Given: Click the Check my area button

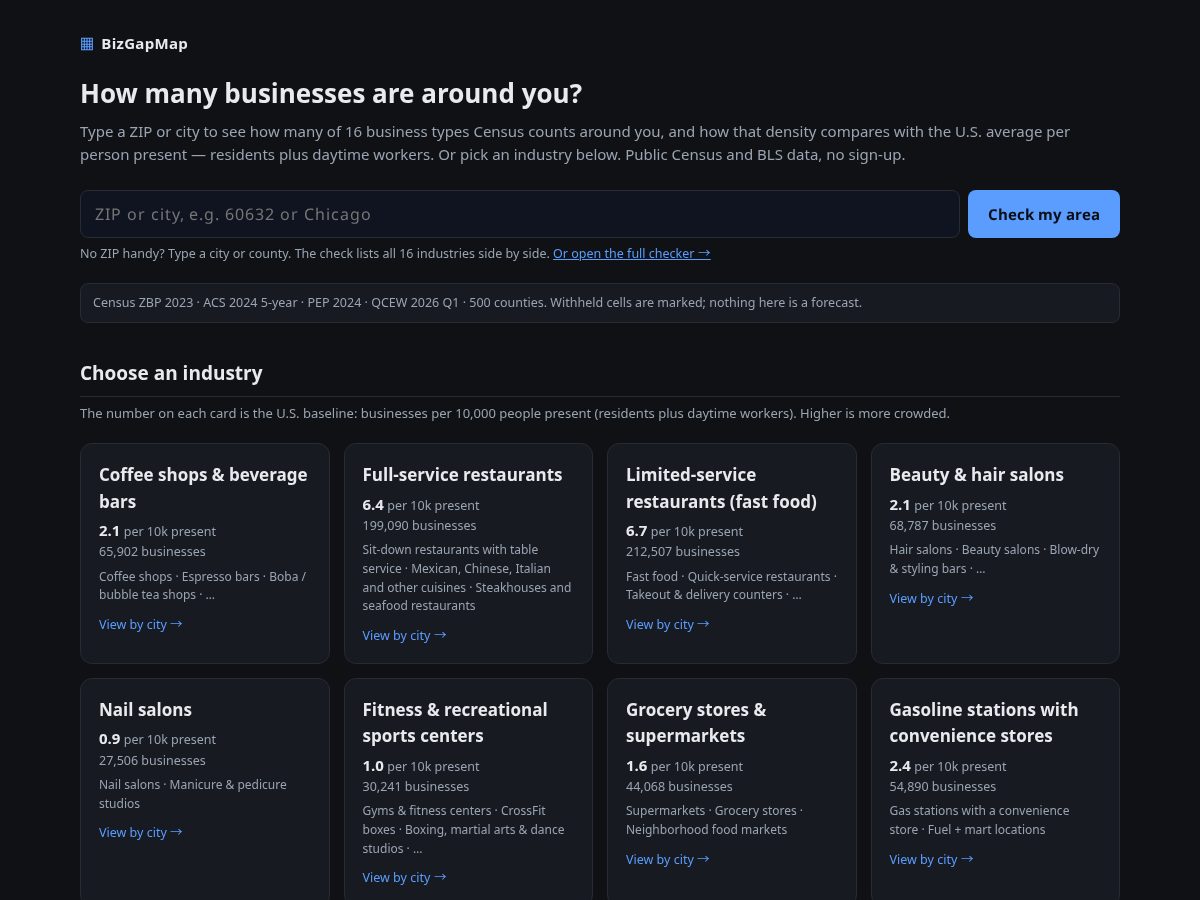Looking at the screenshot, I should click(1044, 214).
